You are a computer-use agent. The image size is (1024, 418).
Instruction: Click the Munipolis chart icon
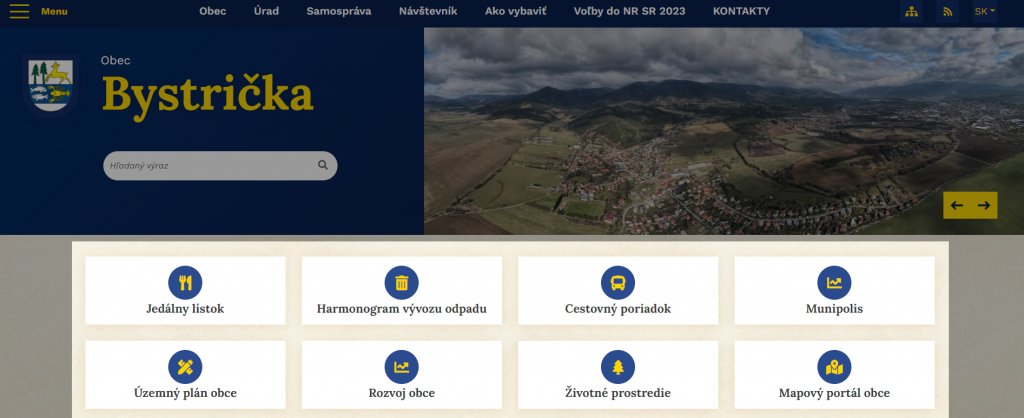pos(834,283)
